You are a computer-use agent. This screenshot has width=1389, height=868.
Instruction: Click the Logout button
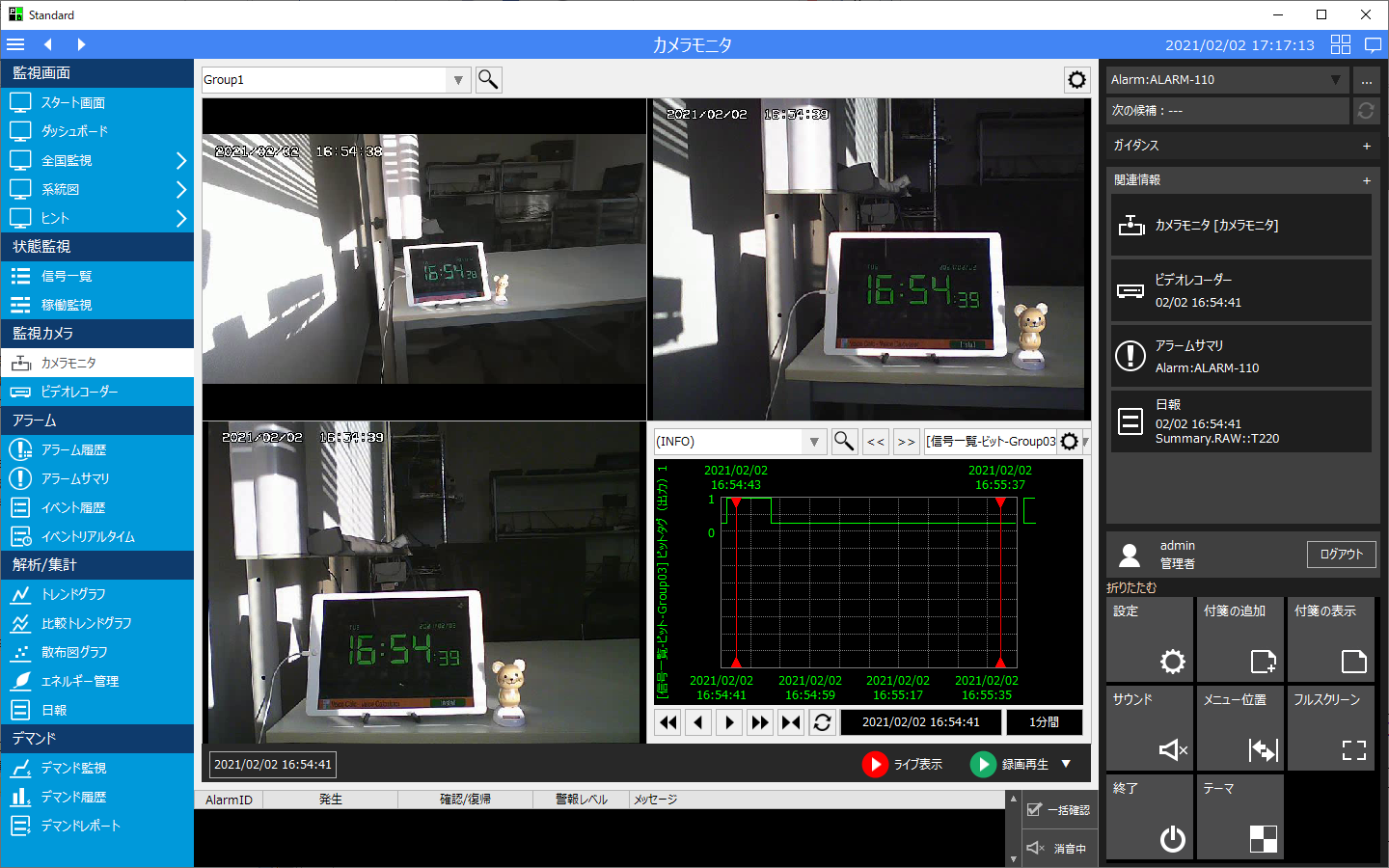(1341, 555)
